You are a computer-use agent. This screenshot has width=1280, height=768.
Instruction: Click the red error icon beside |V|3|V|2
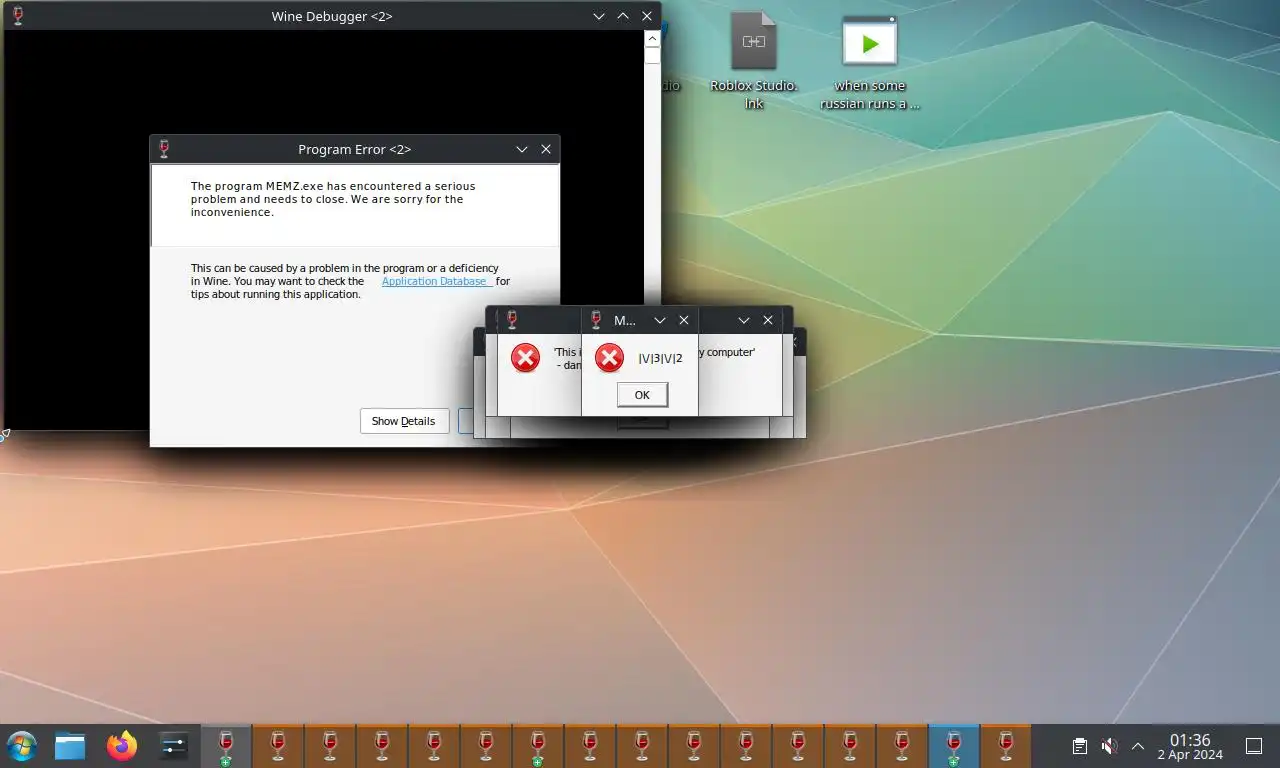click(609, 357)
